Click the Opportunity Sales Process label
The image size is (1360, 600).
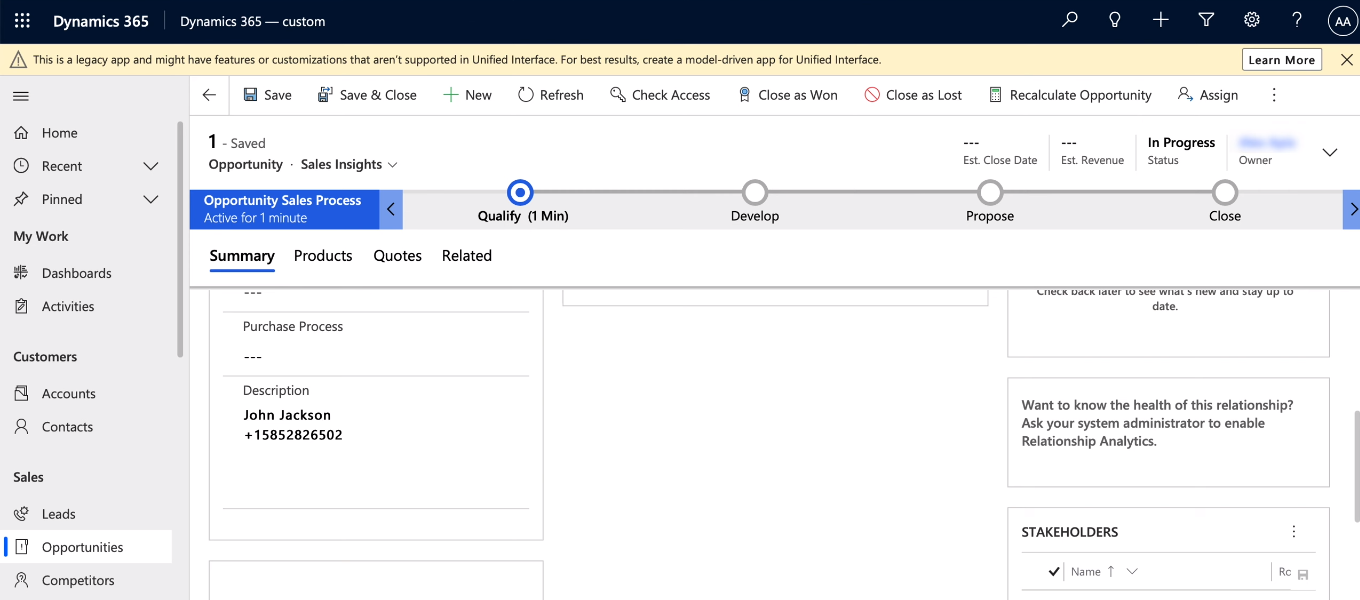[x=283, y=200]
